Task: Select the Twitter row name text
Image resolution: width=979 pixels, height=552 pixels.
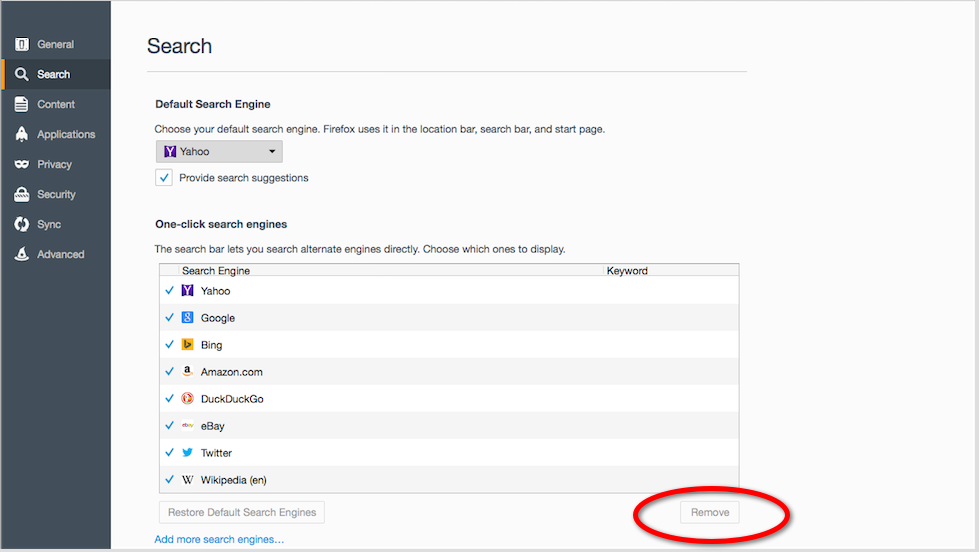Action: (216, 453)
